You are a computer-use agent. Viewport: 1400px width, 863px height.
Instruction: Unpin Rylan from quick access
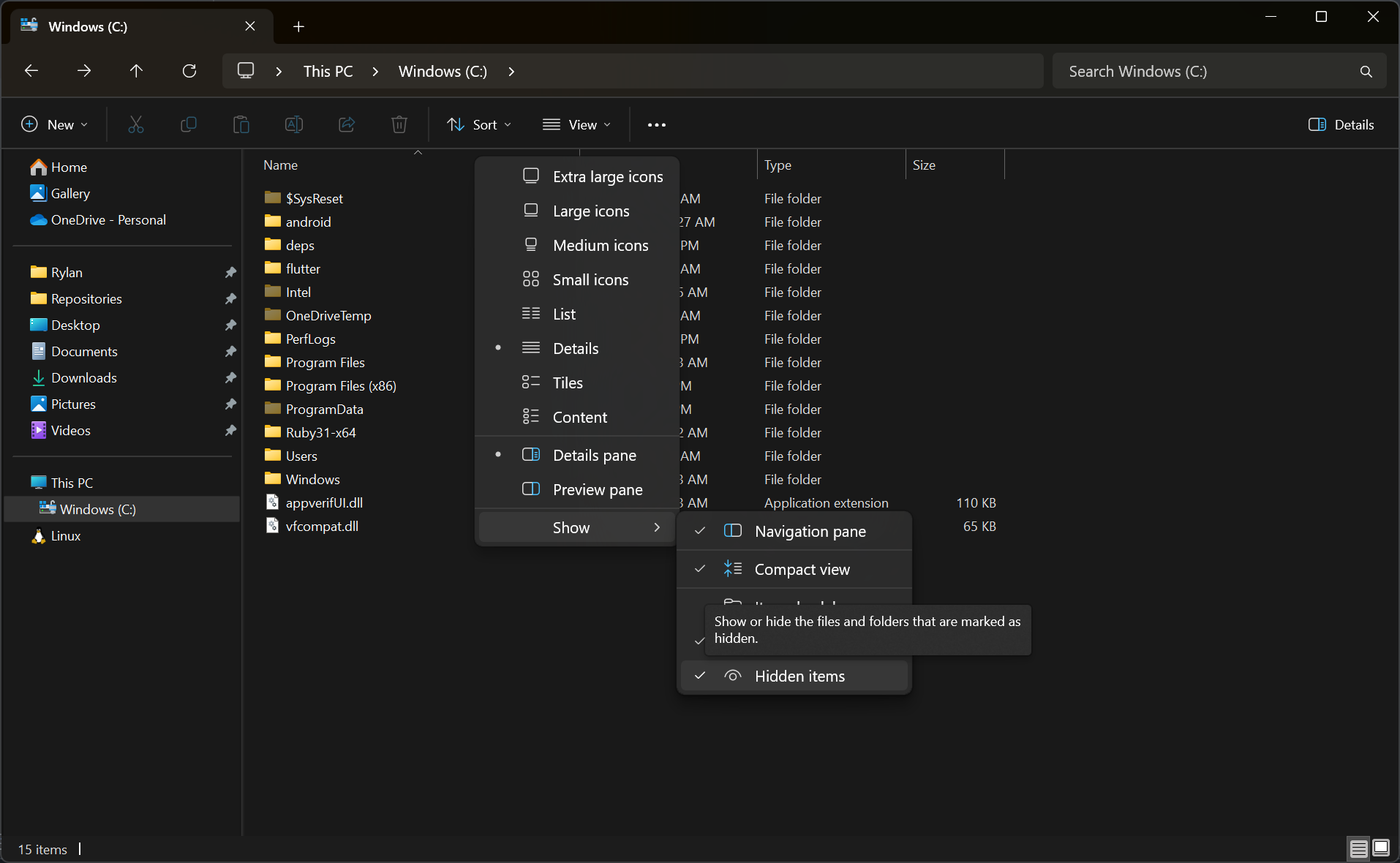pyautogui.click(x=230, y=272)
